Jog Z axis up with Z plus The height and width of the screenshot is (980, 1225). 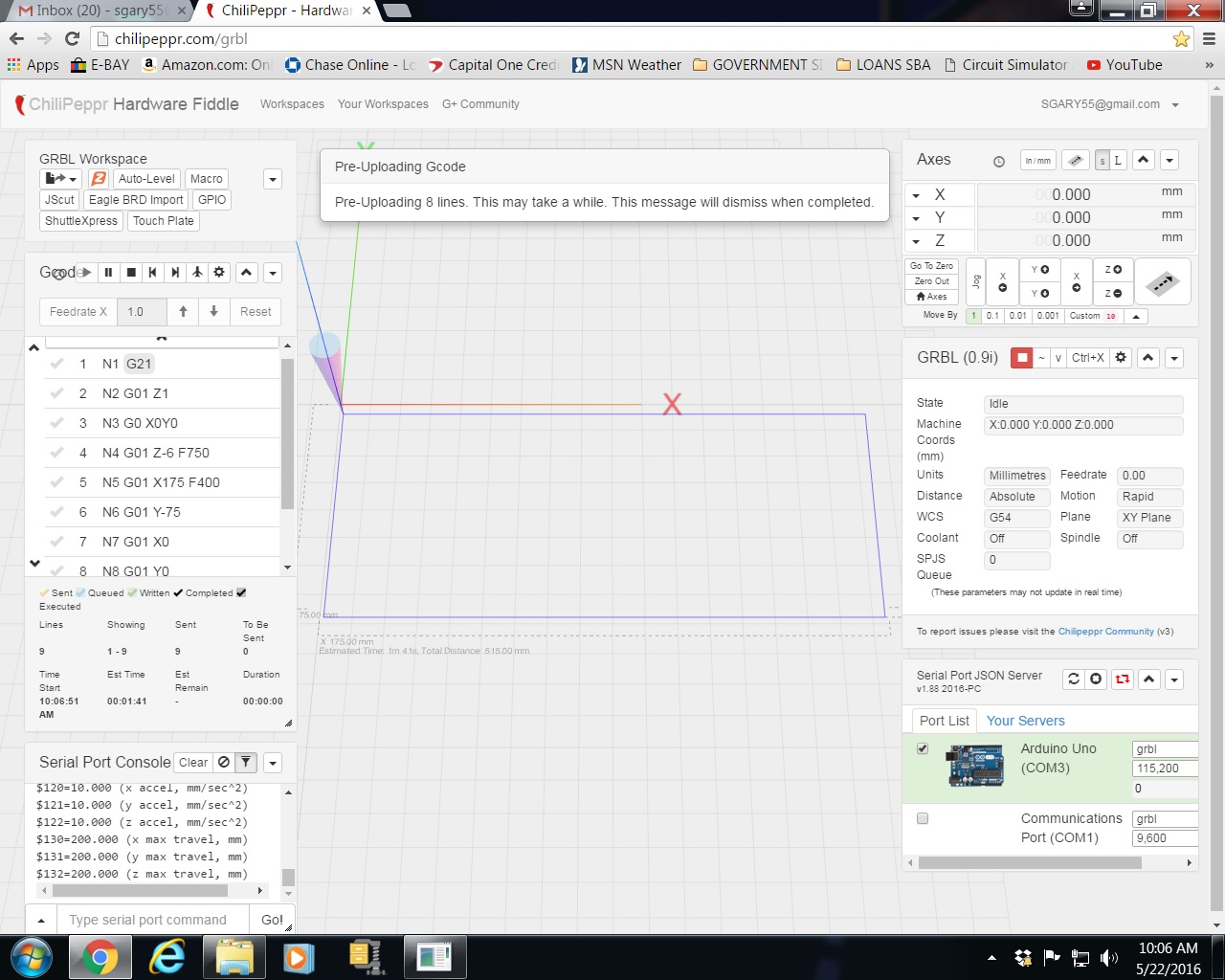(x=1113, y=270)
